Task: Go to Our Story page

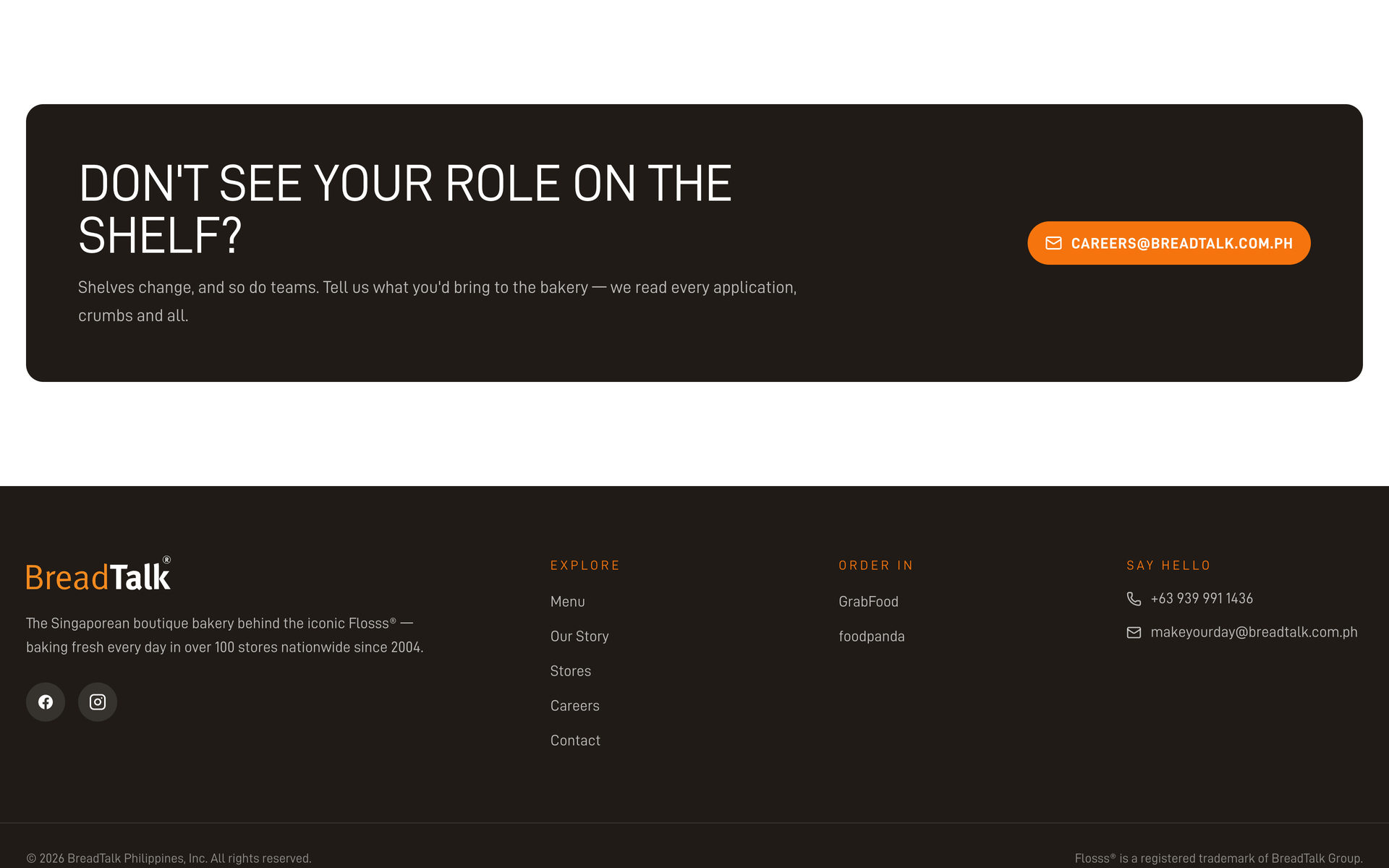Action: pyautogui.click(x=579, y=636)
